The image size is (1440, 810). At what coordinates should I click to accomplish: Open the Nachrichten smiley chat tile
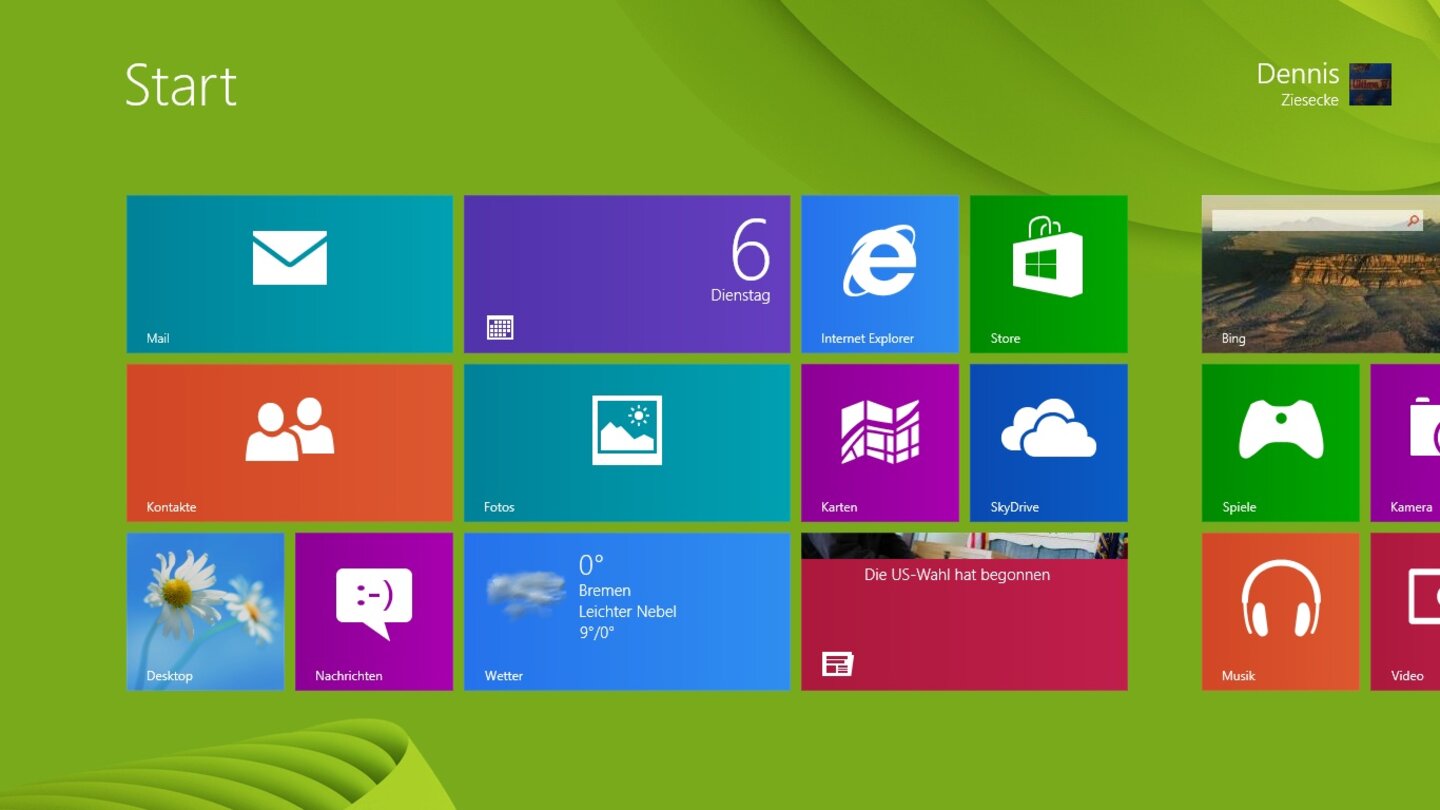[x=374, y=611]
